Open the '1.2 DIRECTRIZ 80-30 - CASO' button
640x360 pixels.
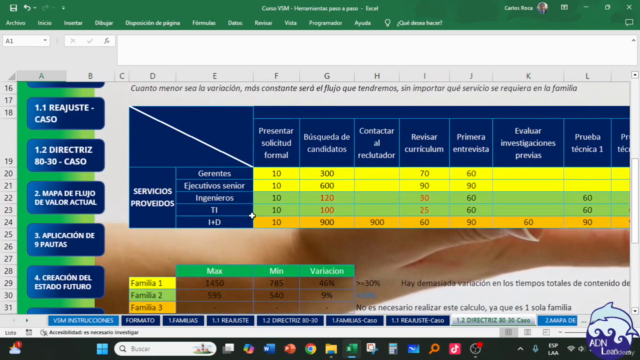coord(65,156)
